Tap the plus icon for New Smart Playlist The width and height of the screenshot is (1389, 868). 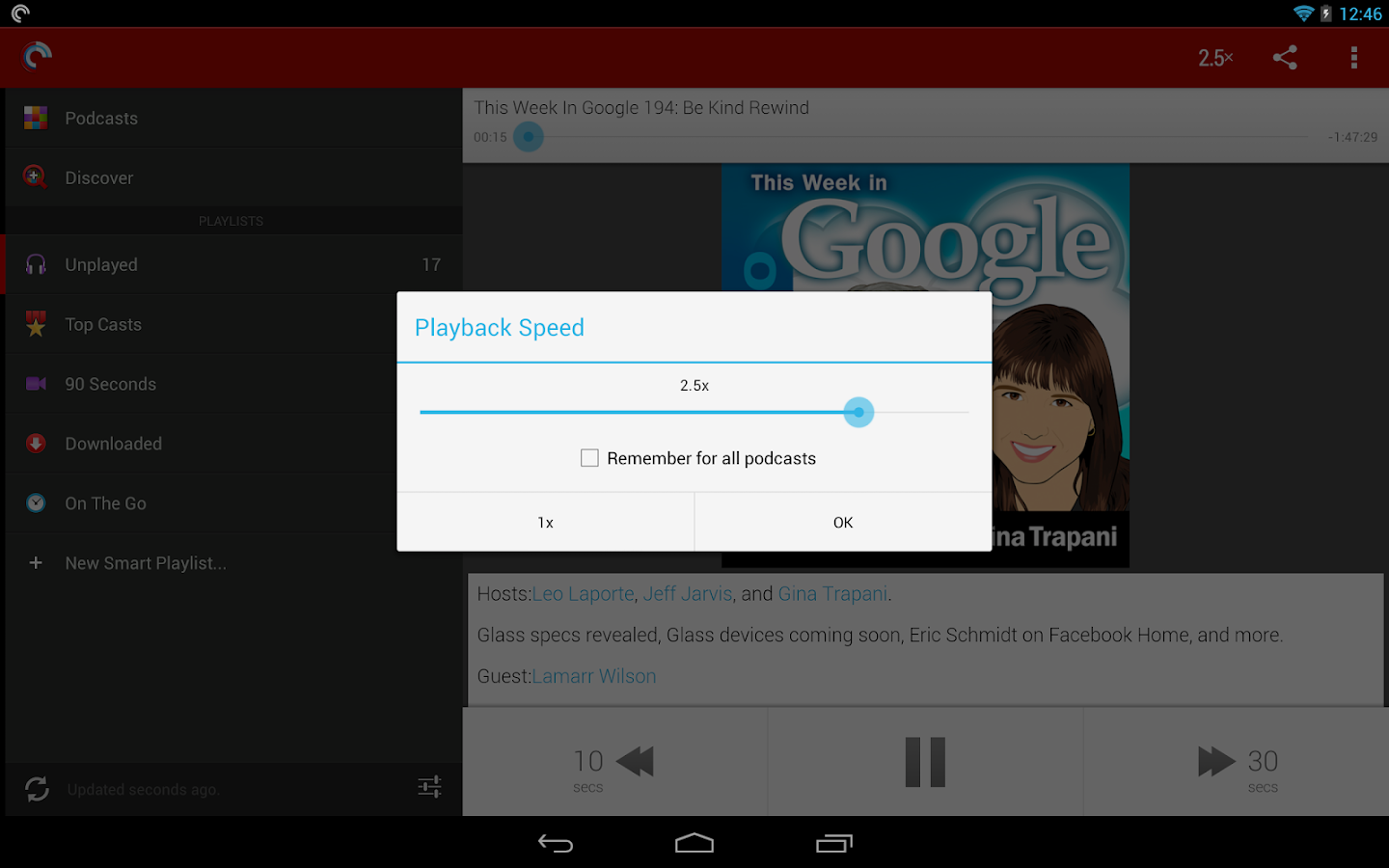[36, 563]
